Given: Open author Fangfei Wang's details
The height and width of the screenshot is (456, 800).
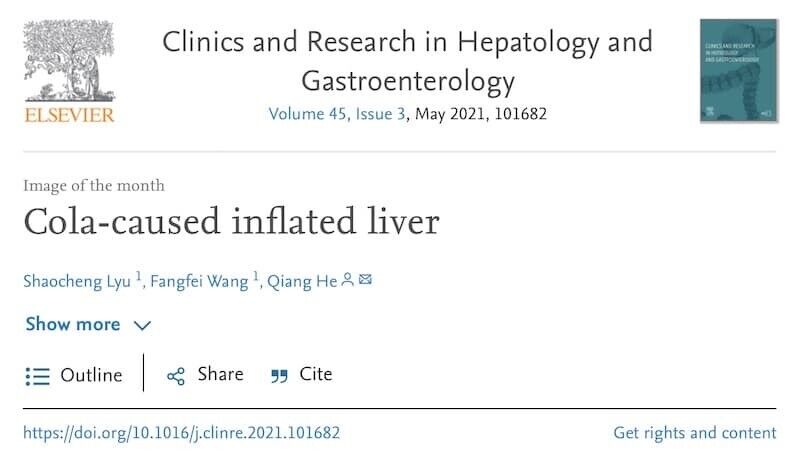Looking at the screenshot, I should click(x=199, y=282).
